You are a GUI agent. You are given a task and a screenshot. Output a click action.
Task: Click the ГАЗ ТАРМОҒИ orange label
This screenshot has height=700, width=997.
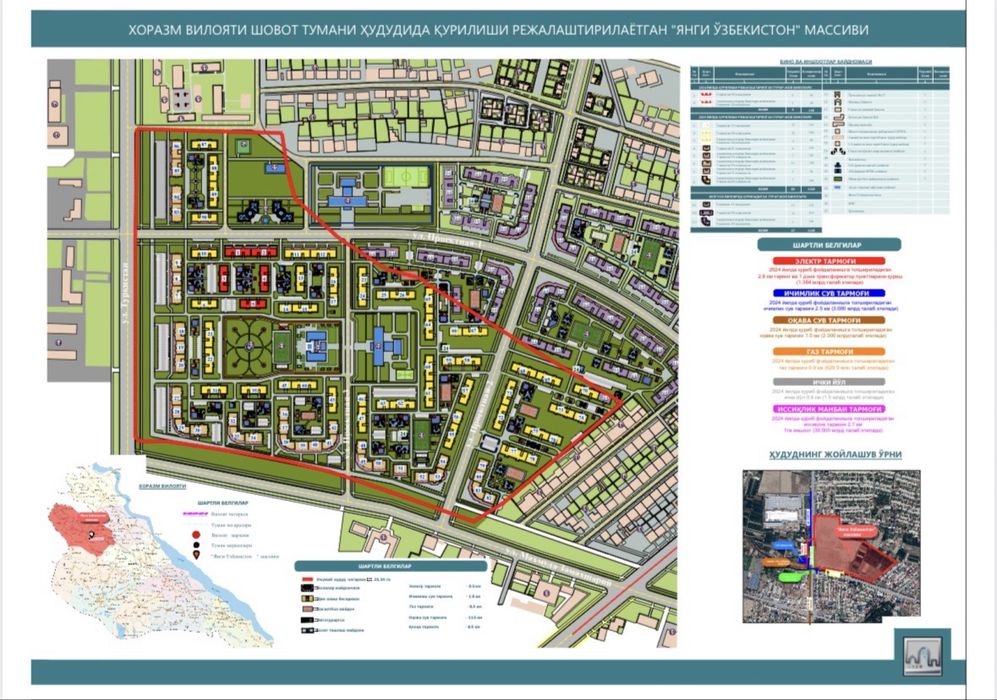tap(829, 352)
